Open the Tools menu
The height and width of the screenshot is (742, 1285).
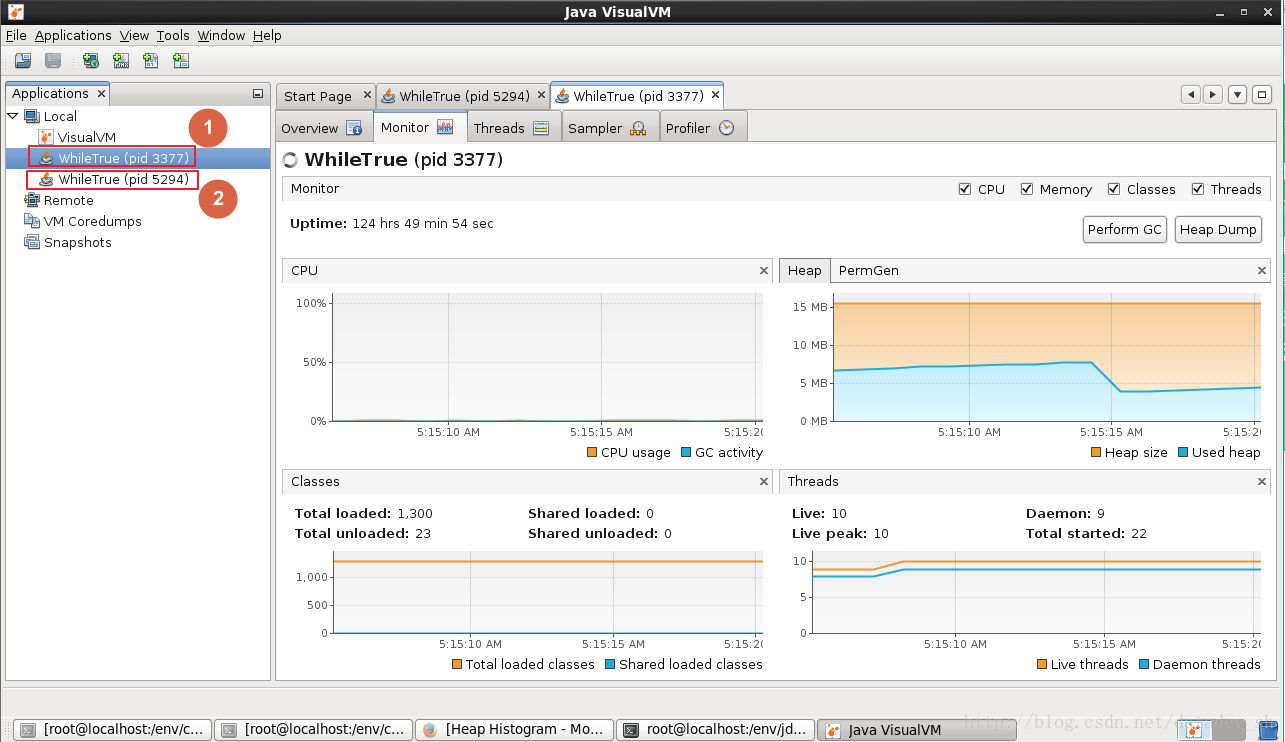click(173, 35)
